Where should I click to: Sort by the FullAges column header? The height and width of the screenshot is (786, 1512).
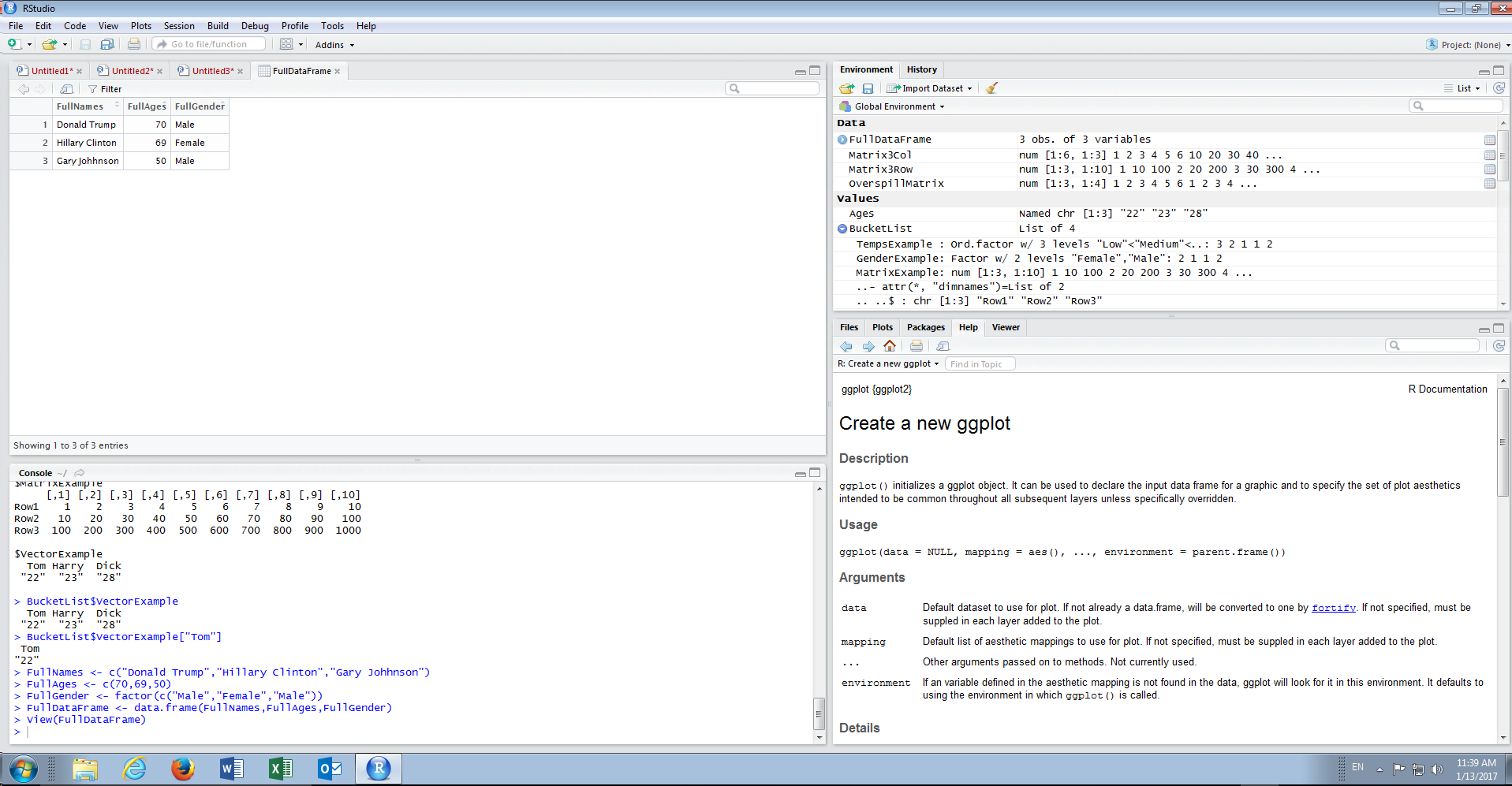point(147,106)
